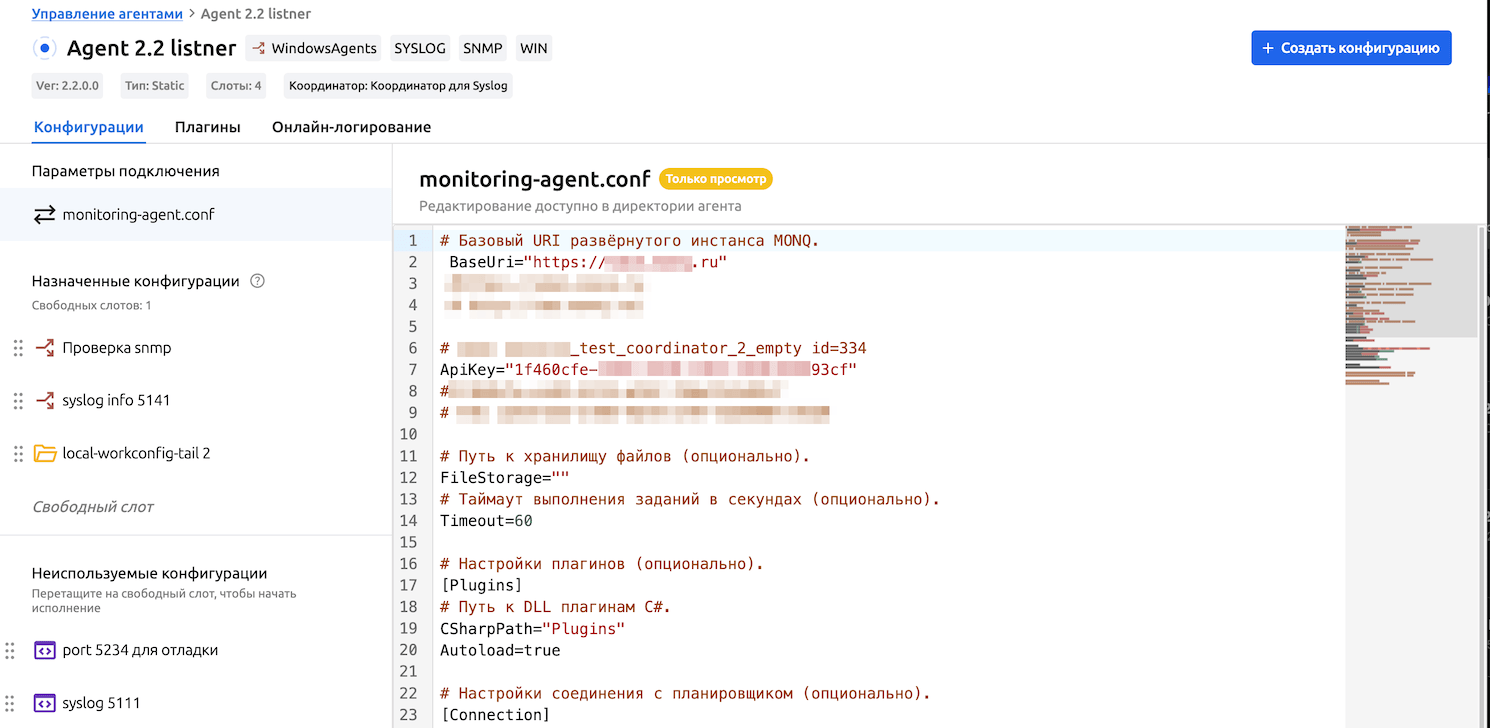The height and width of the screenshot is (728, 1490).
Task: Switch to Онлайн-логирование tab
Action: click(351, 127)
